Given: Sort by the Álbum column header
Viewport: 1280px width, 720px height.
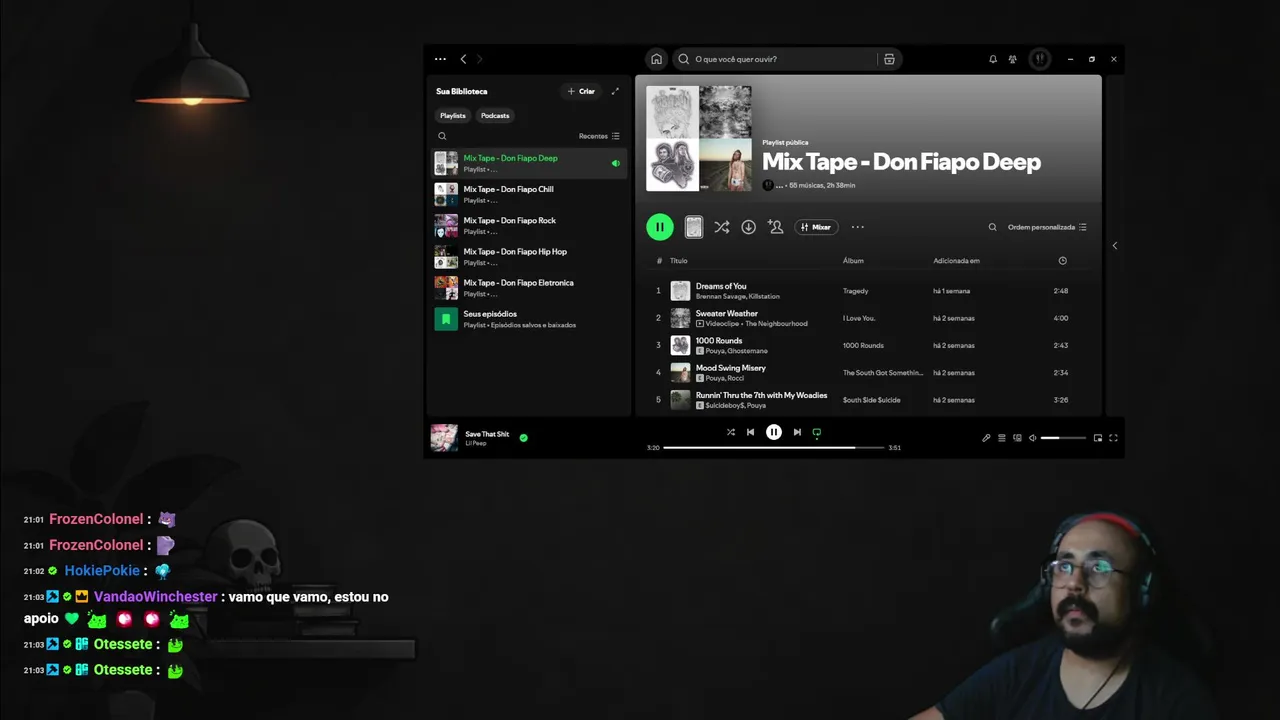Looking at the screenshot, I should tap(853, 261).
